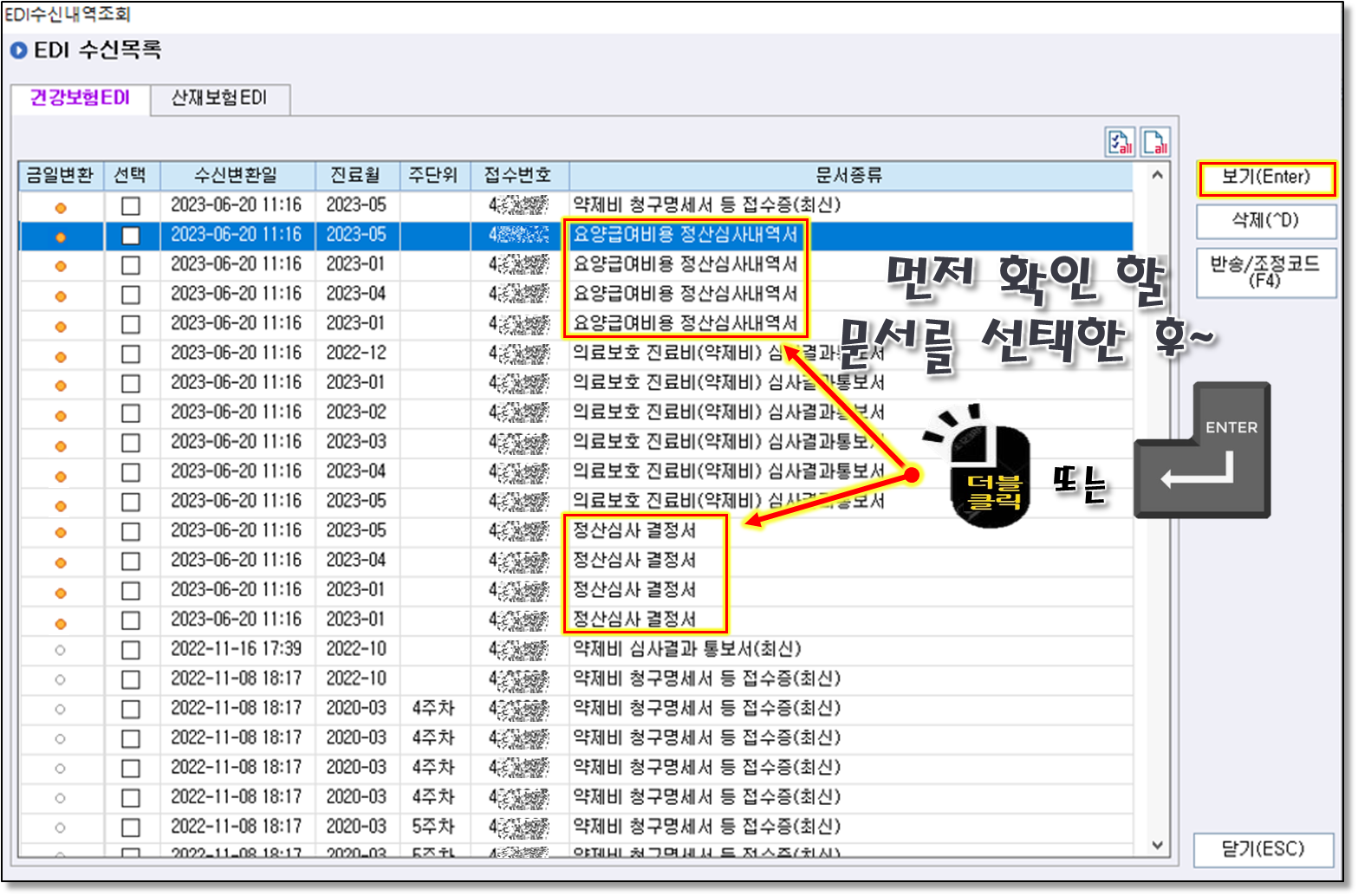This screenshot has height=896, width=1358.
Task: Click the orange status dot in the 2022-12 row
Action: tap(61, 356)
